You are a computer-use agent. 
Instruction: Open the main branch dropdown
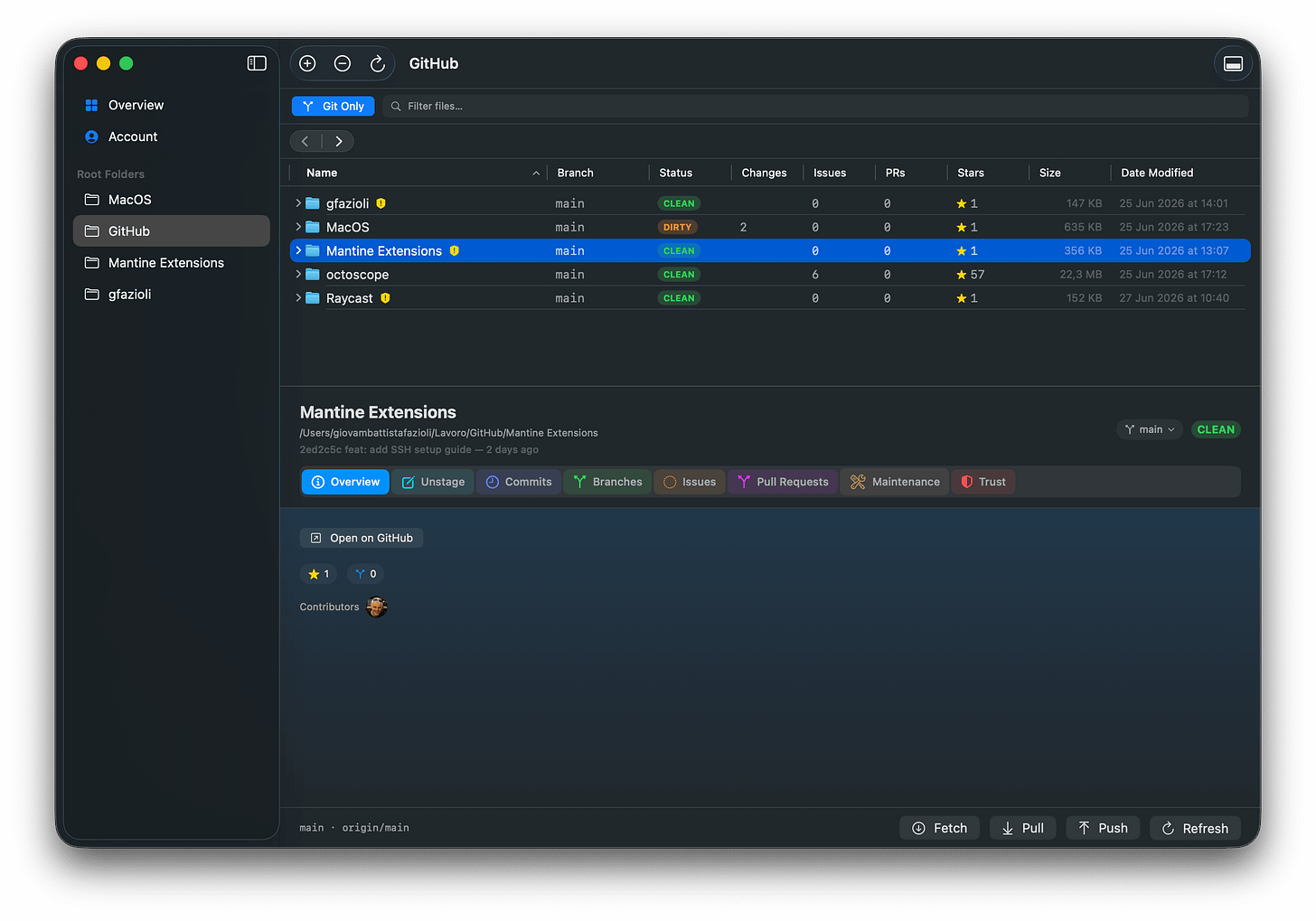(1150, 429)
